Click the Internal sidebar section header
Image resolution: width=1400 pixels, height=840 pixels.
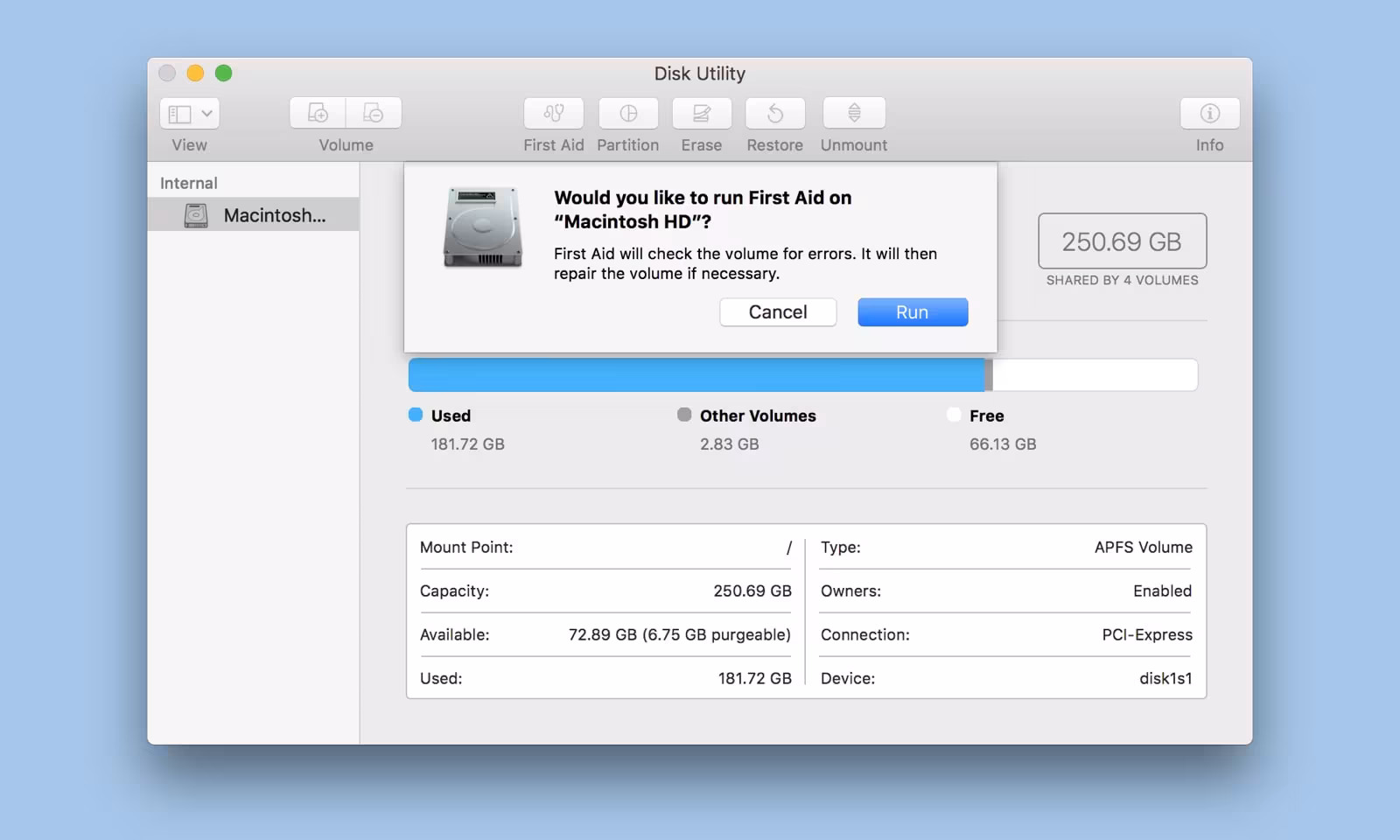pos(189,183)
